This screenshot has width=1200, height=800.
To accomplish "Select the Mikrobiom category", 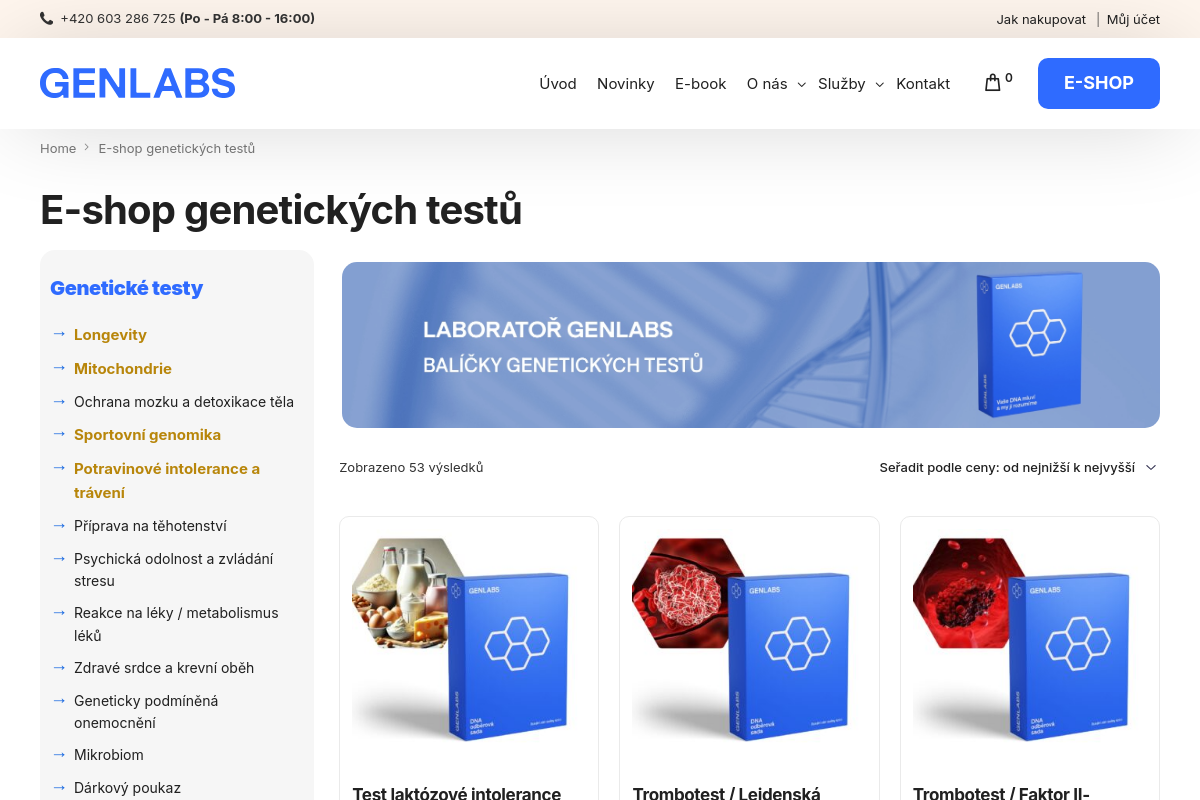I will (109, 755).
